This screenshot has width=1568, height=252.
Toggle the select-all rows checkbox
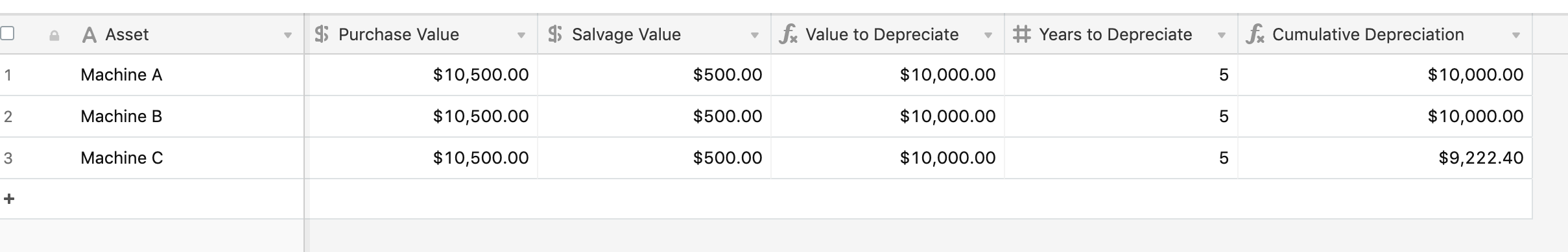pos(7,33)
